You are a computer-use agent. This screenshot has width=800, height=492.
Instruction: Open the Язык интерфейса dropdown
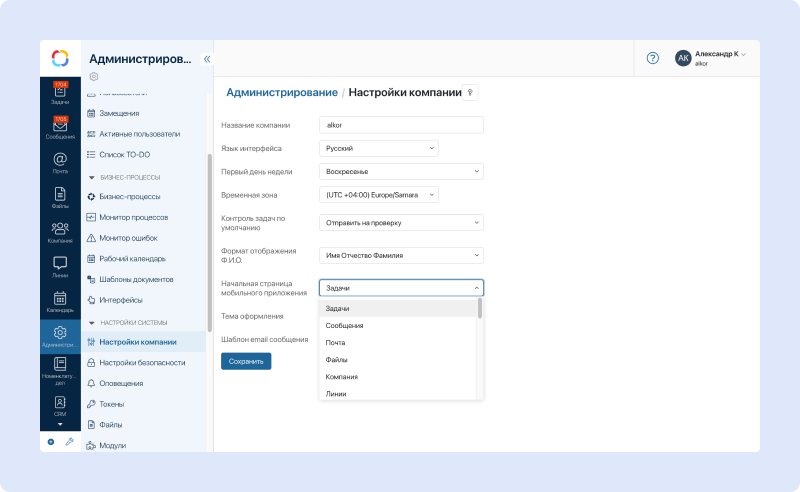tap(379, 149)
